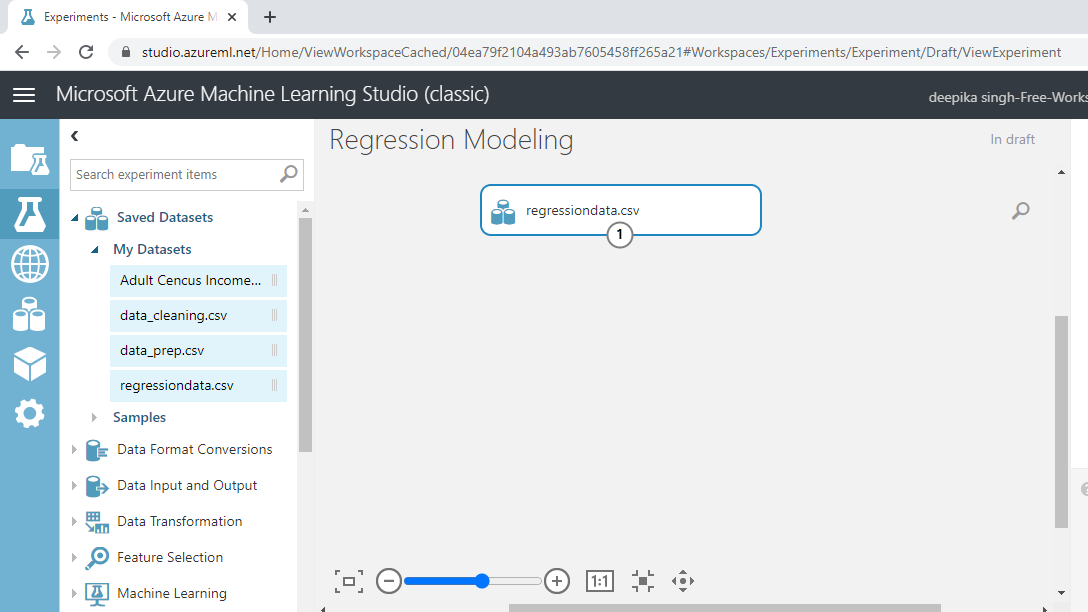
Task: Open the Settings gear sidebar icon
Action: pos(29,414)
